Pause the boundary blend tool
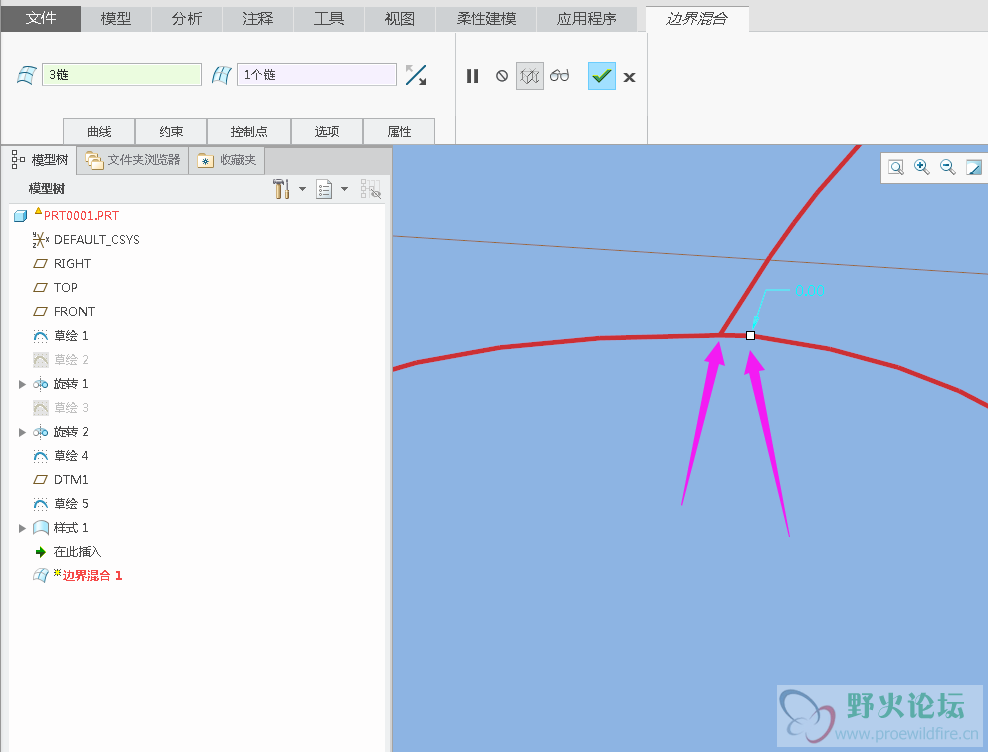Image resolution: width=988 pixels, height=752 pixels. [x=473, y=76]
